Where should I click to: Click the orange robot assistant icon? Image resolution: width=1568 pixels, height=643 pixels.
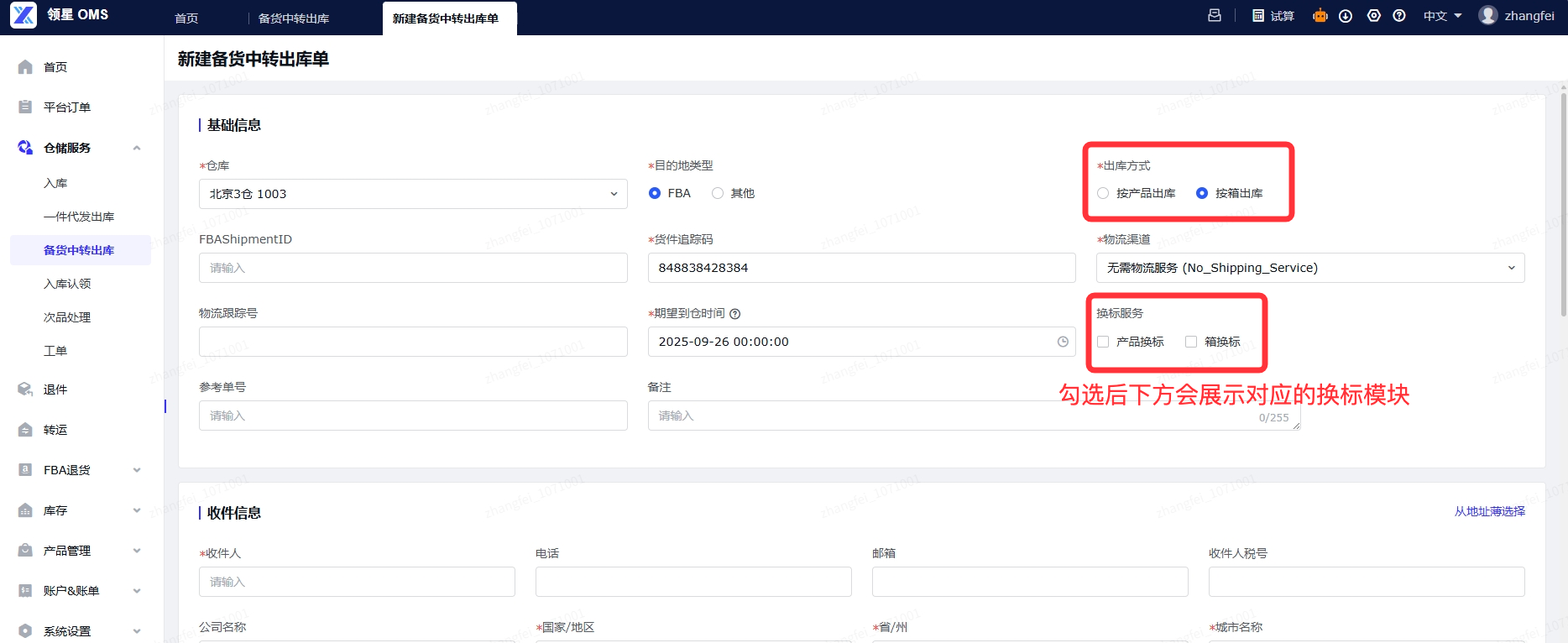[x=1320, y=16]
